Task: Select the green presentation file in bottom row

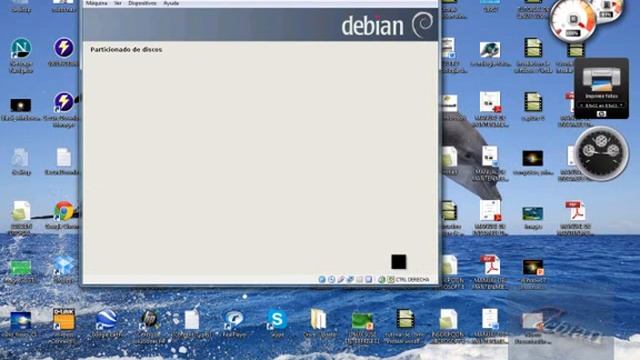Action: pos(362,321)
